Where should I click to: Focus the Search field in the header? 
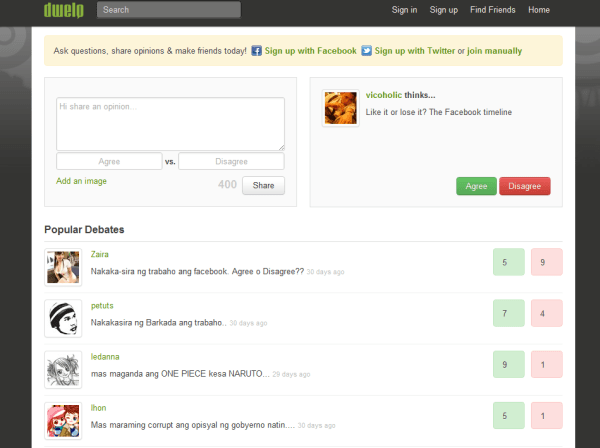[x=169, y=10]
